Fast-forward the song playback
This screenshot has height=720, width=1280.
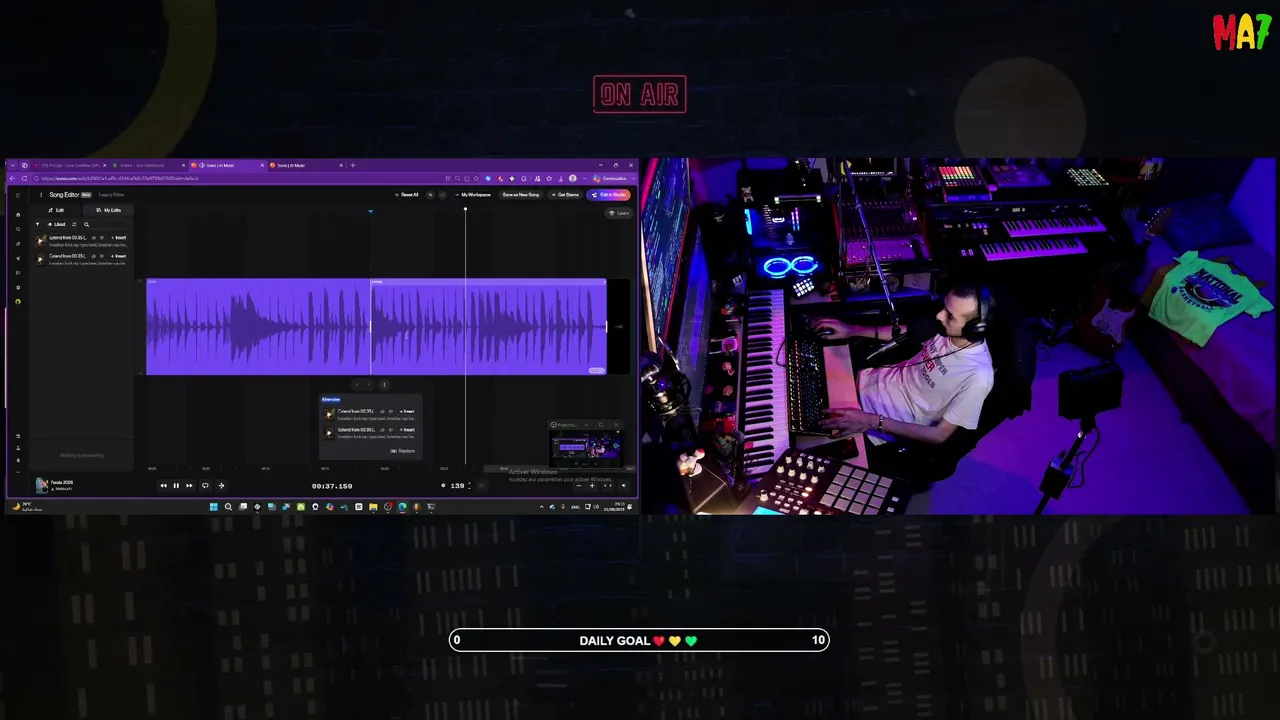coord(189,486)
